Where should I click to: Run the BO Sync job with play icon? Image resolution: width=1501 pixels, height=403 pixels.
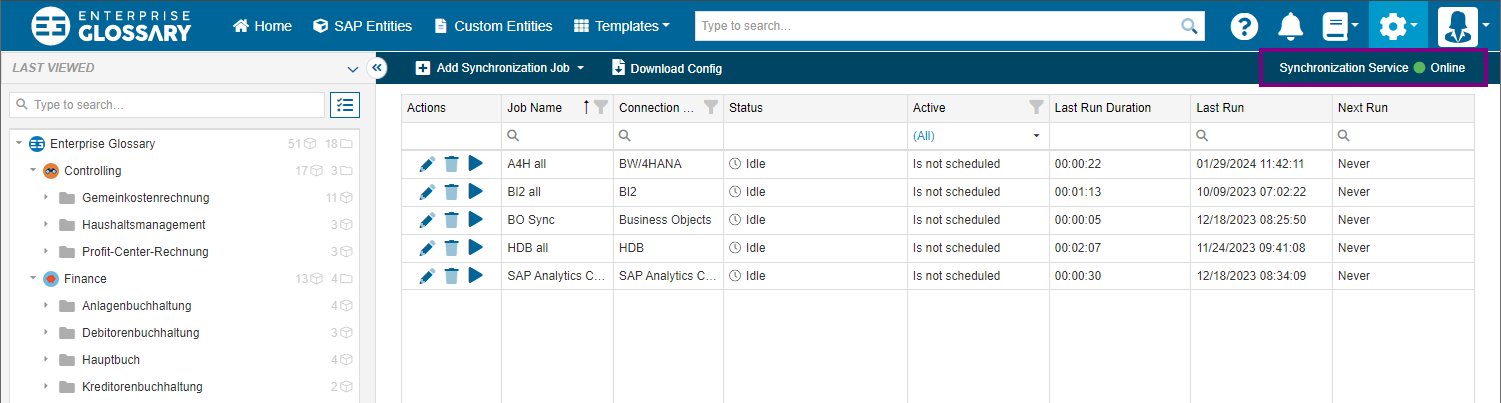[475, 219]
